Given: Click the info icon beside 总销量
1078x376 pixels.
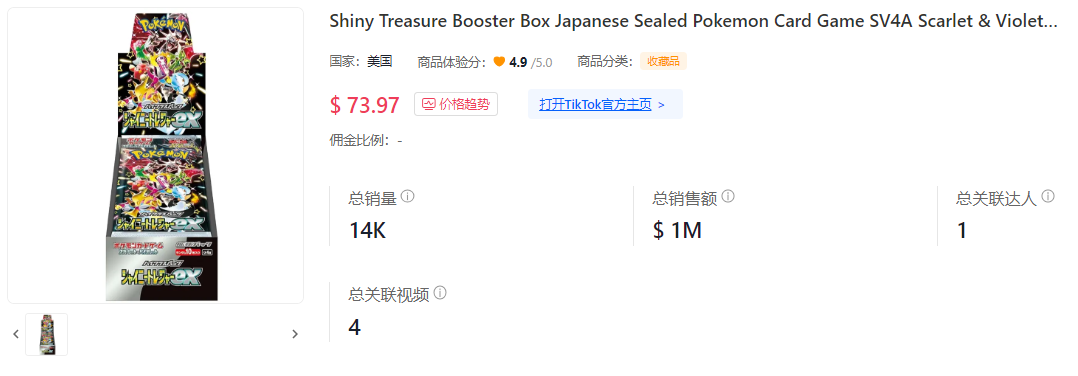Looking at the screenshot, I should point(408,197).
